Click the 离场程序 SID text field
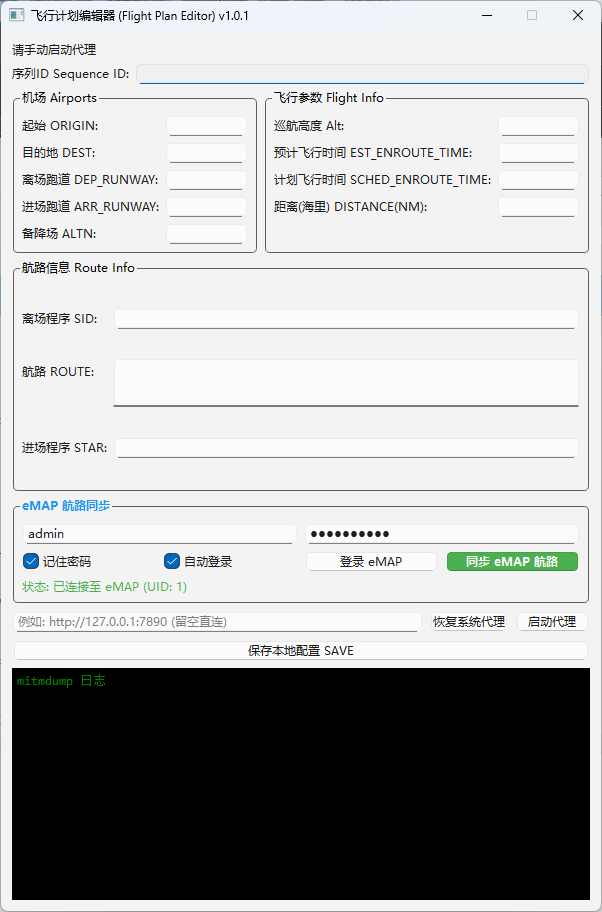Image resolution: width=602 pixels, height=912 pixels. pyautogui.click(x=346, y=319)
